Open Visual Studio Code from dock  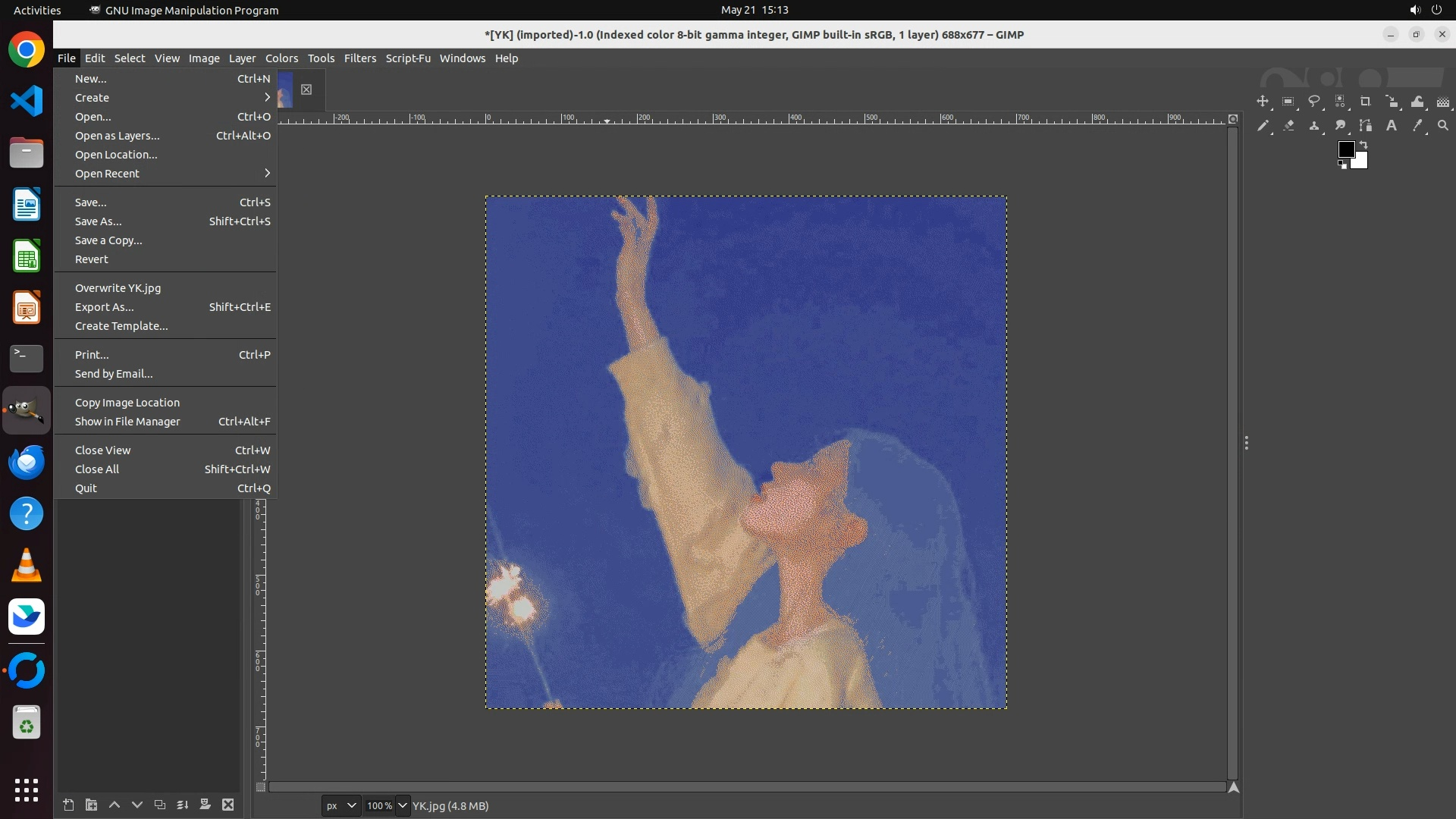(27, 101)
